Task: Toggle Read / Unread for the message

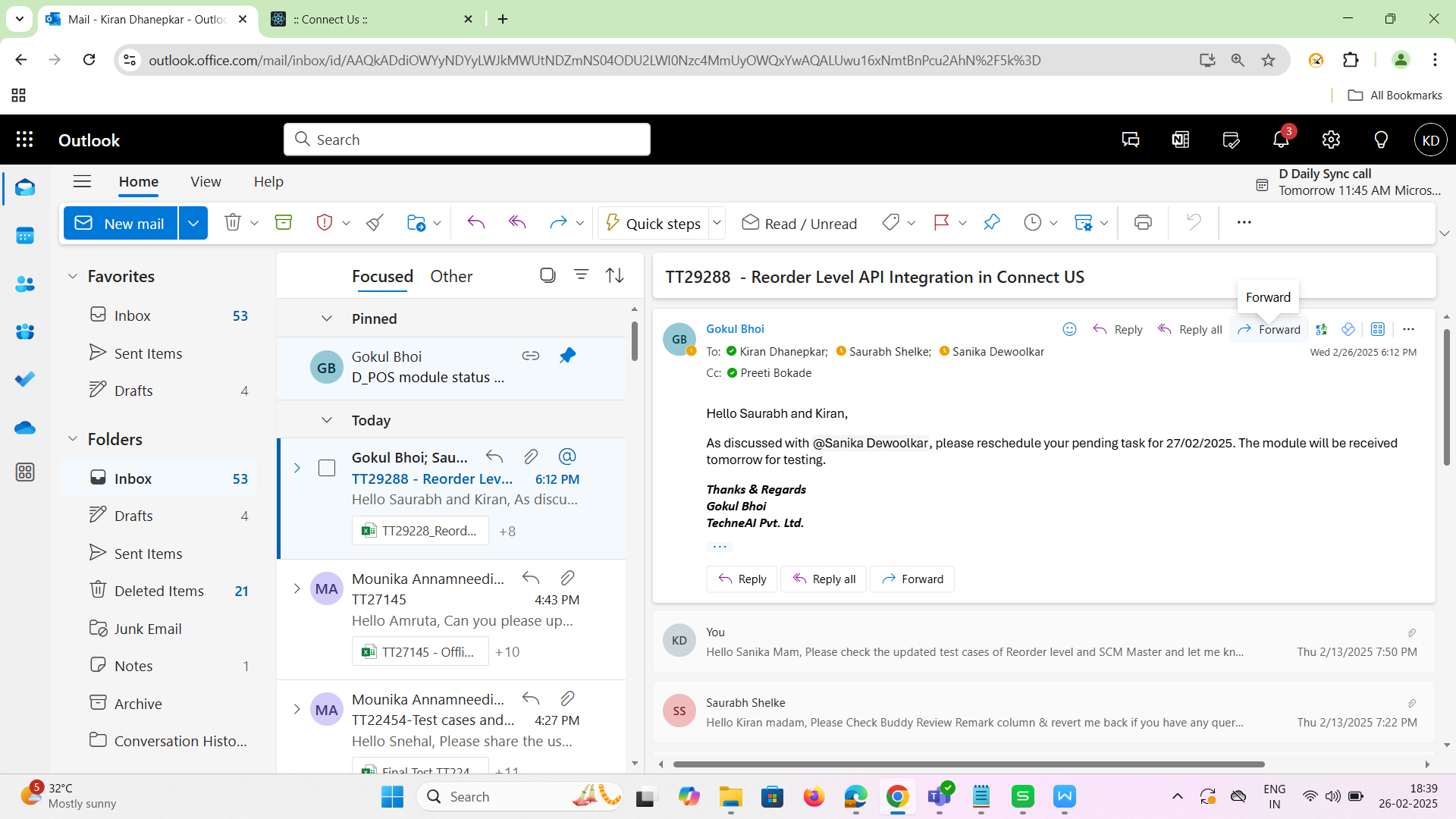Action: (x=799, y=223)
